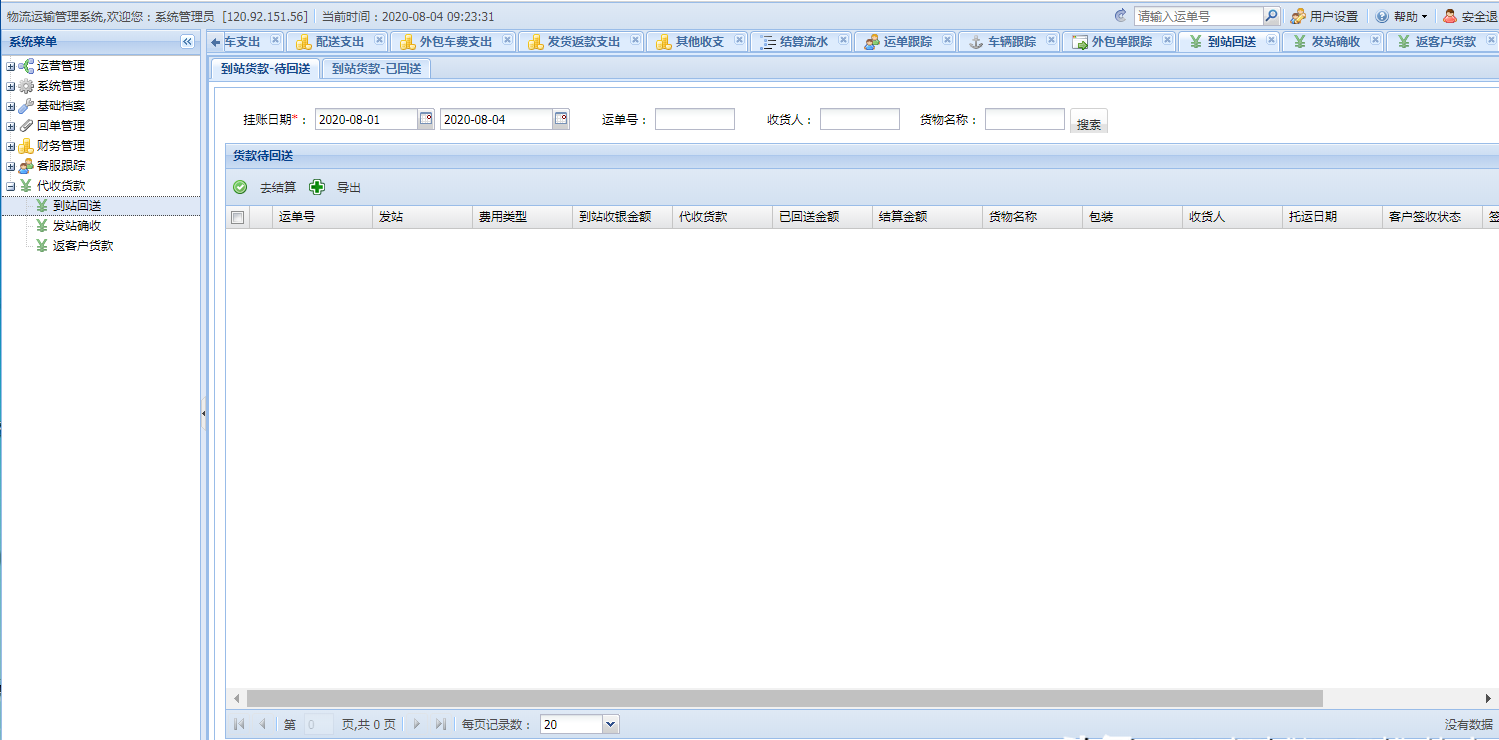
Task: Switch to 到站货款-已回送 subtab
Action: [x=376, y=68]
